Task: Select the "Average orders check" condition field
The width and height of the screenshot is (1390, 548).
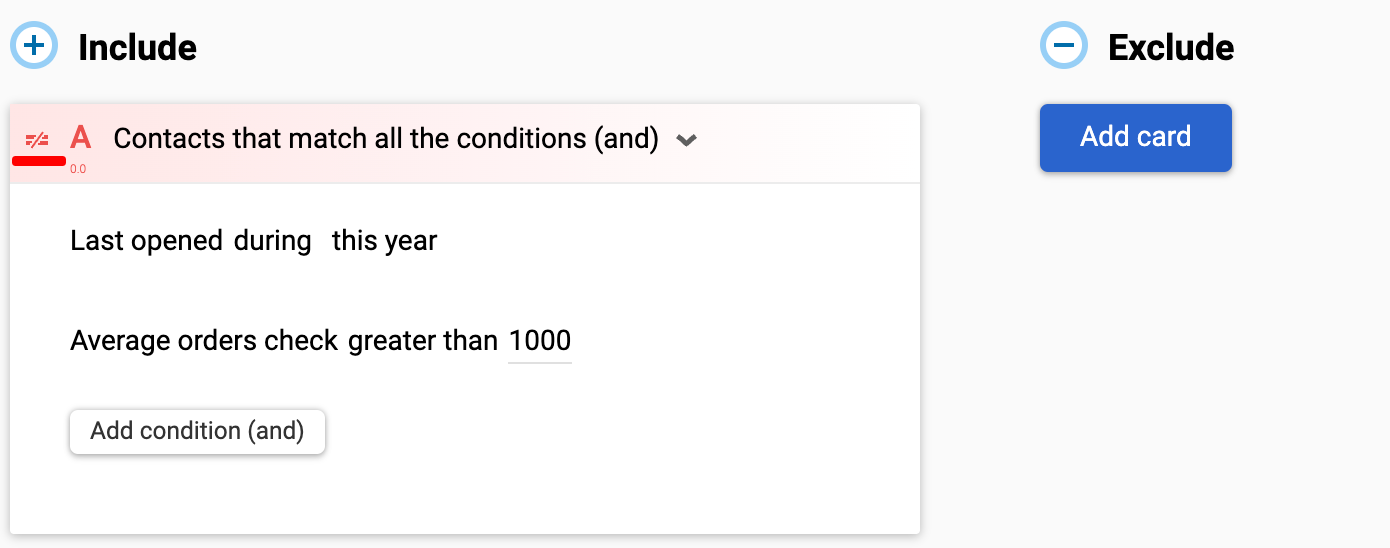Action: click(204, 341)
